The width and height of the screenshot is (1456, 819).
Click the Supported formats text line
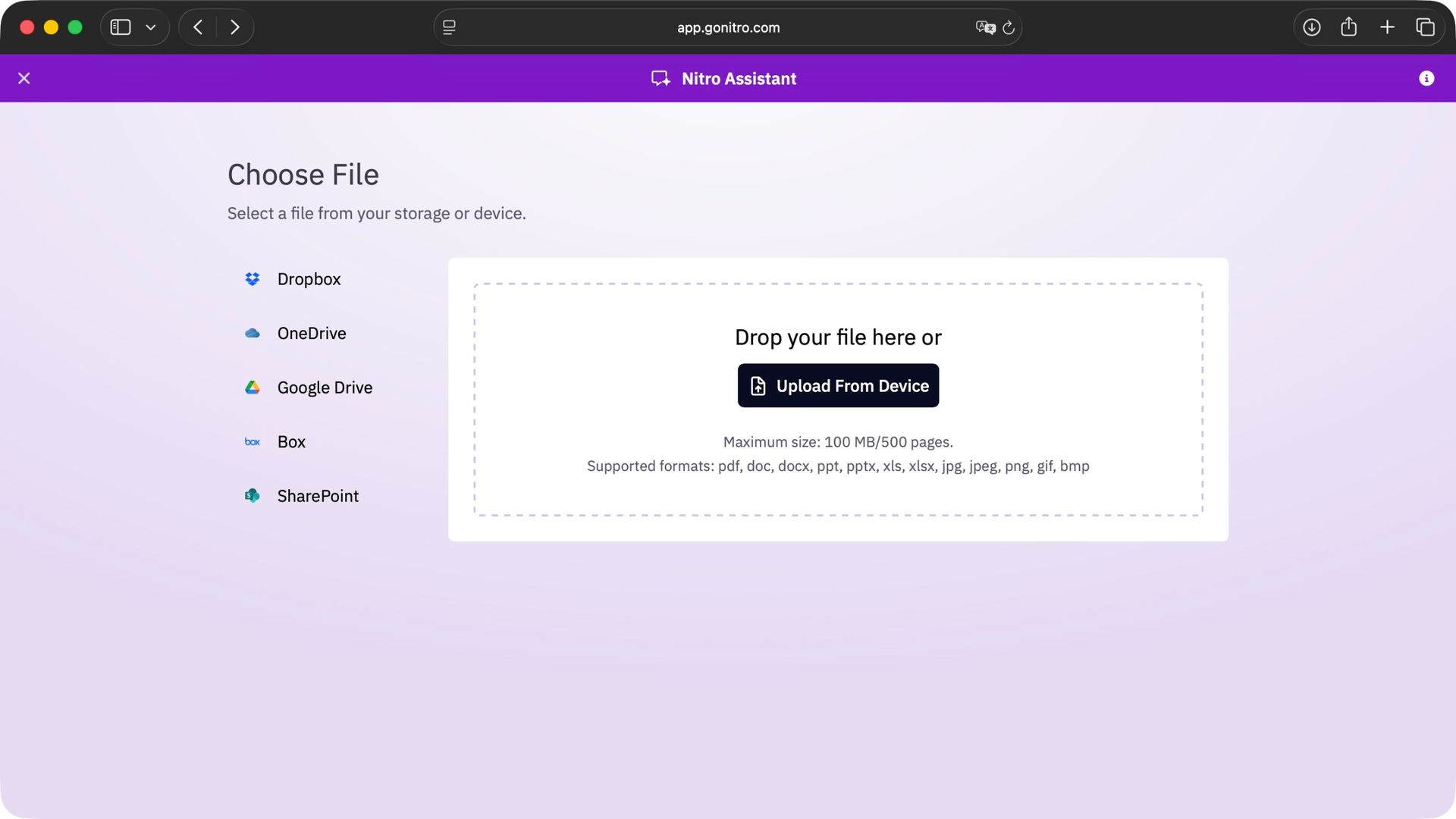pyautogui.click(x=838, y=466)
